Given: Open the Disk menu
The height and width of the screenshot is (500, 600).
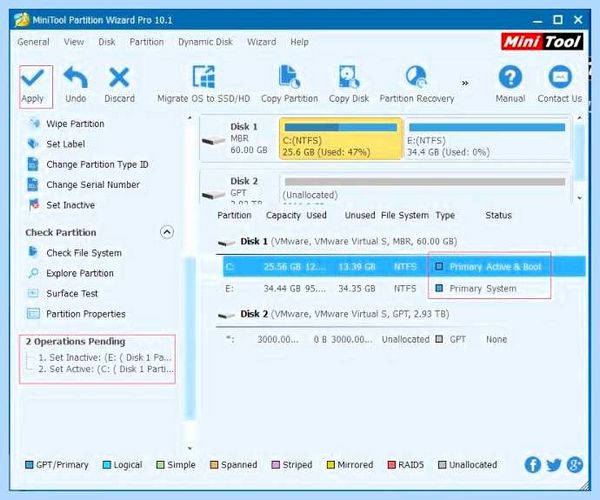Looking at the screenshot, I should (107, 42).
